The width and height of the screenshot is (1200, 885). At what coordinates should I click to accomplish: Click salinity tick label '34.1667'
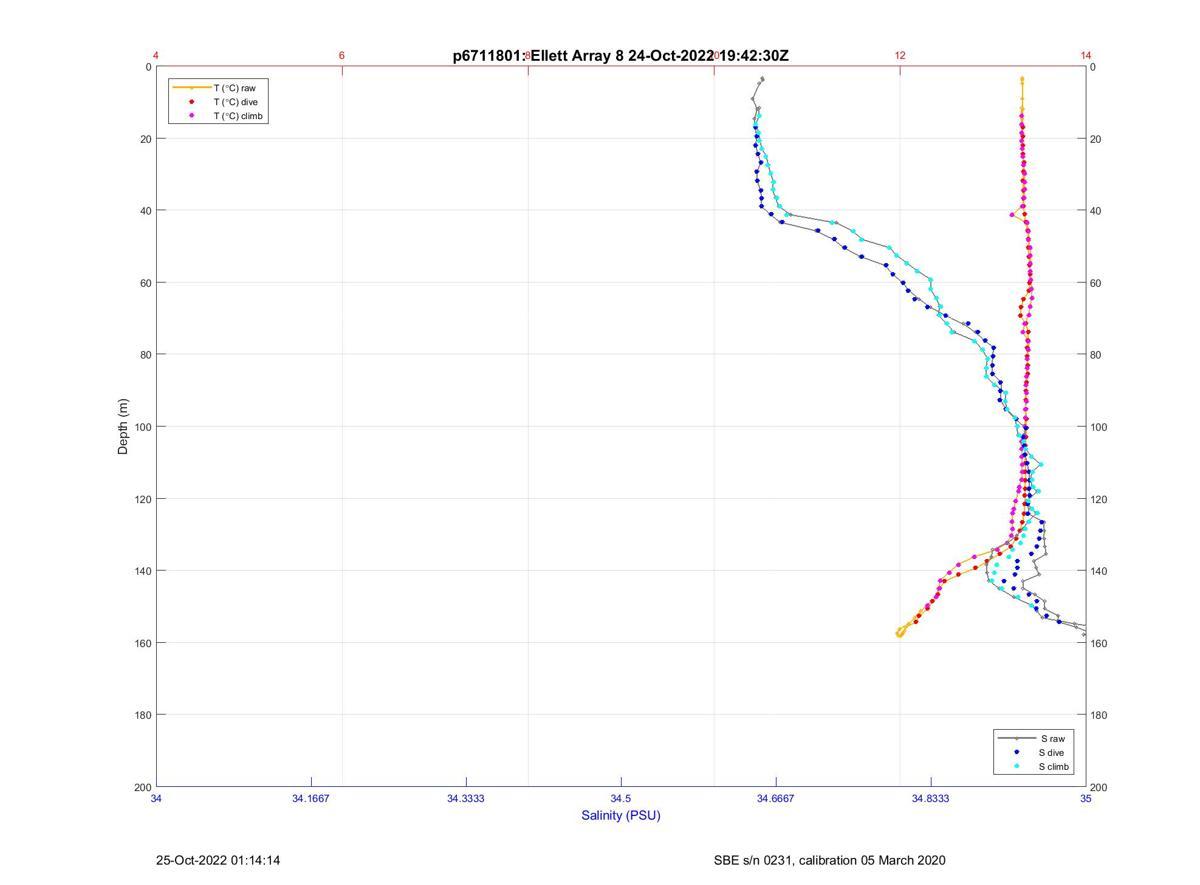pyautogui.click(x=311, y=798)
